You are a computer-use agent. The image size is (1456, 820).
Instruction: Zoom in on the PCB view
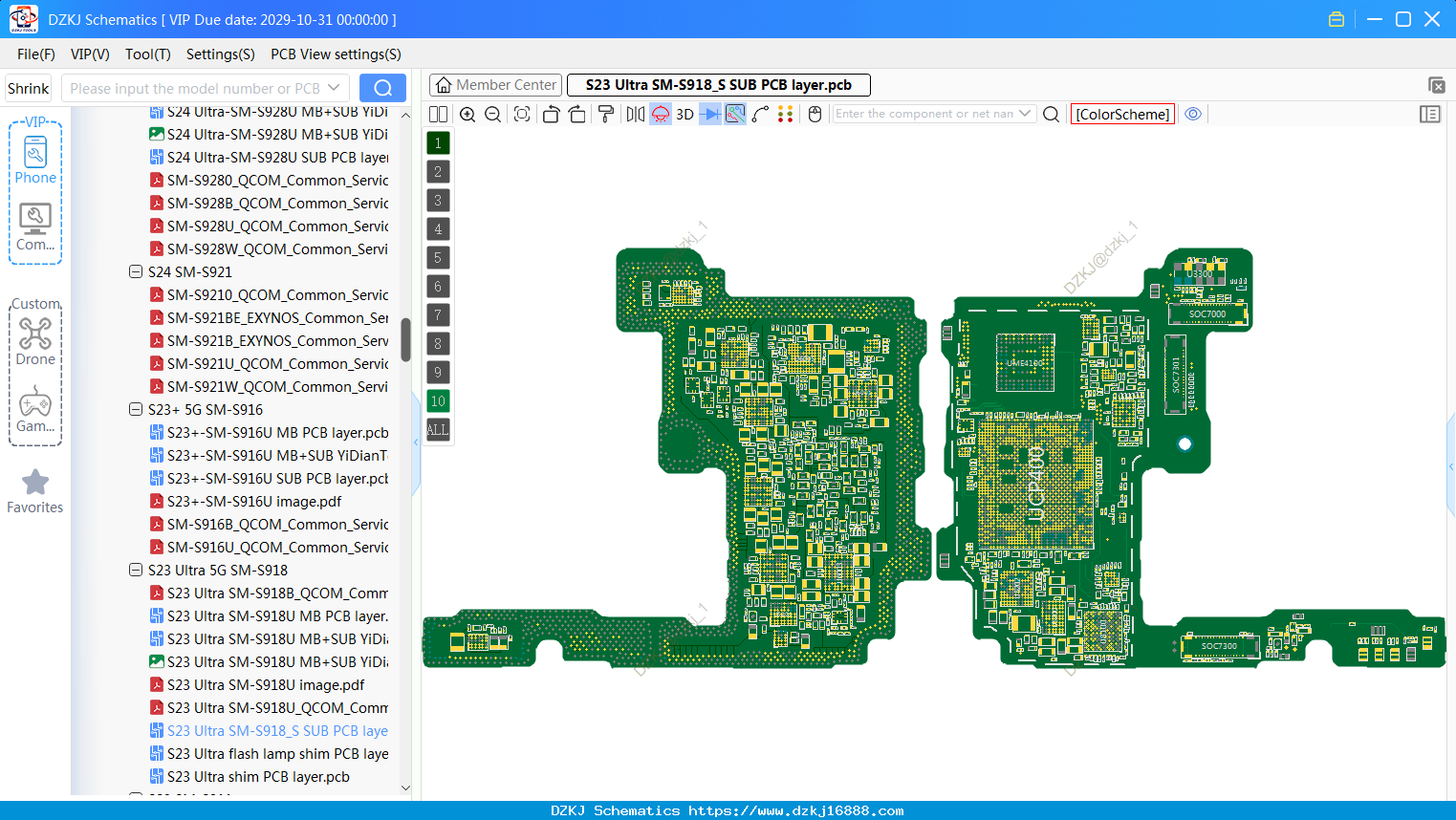[467, 114]
